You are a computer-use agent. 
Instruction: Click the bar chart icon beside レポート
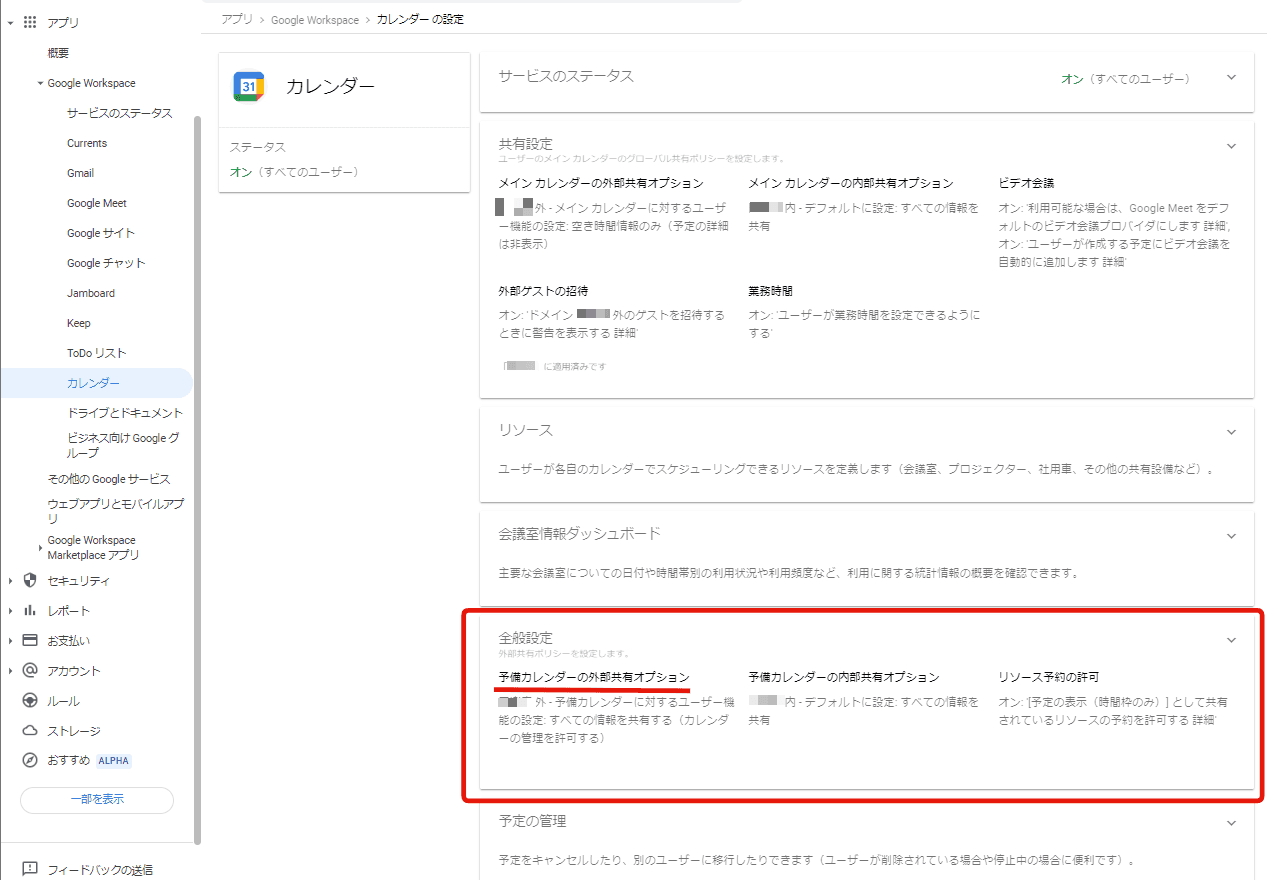(x=30, y=610)
